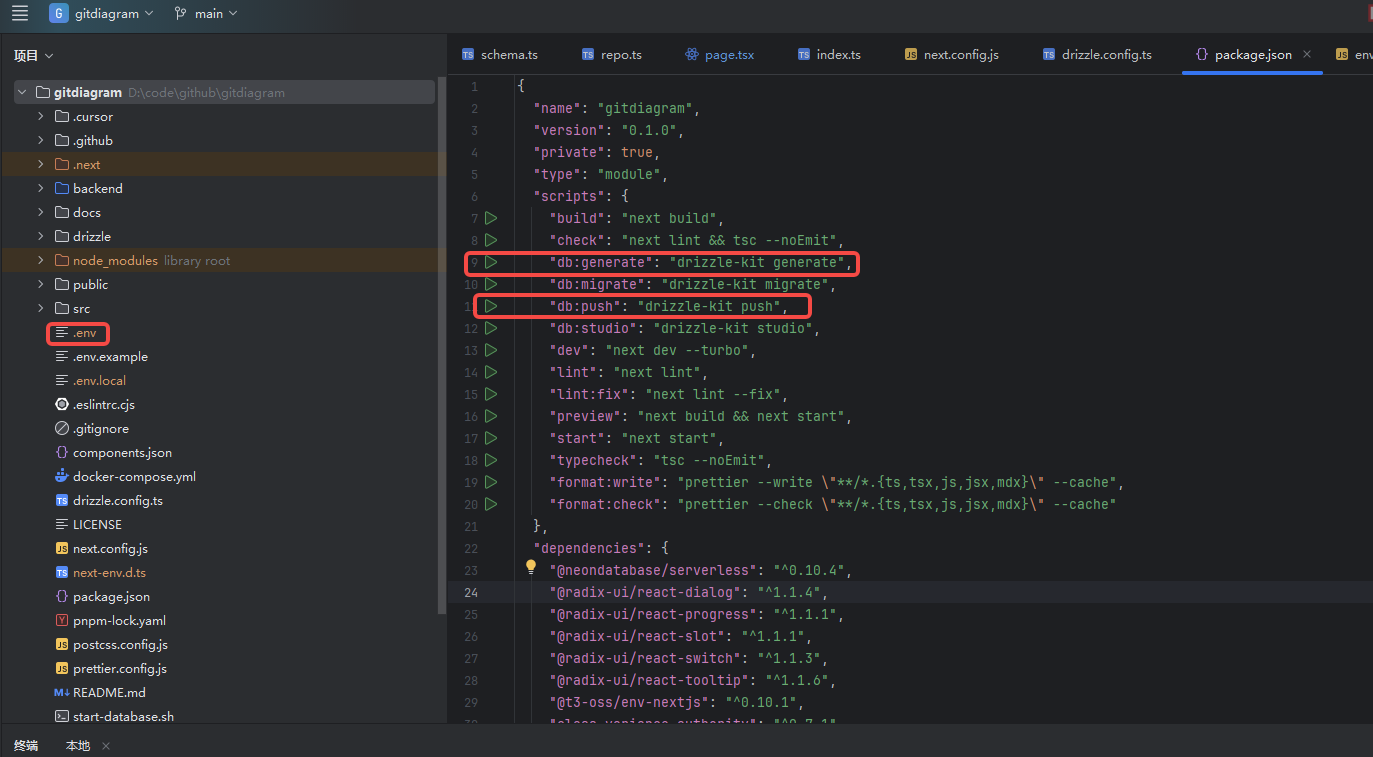
Task: Open the 项目 view dropdown
Action: click(x=33, y=56)
